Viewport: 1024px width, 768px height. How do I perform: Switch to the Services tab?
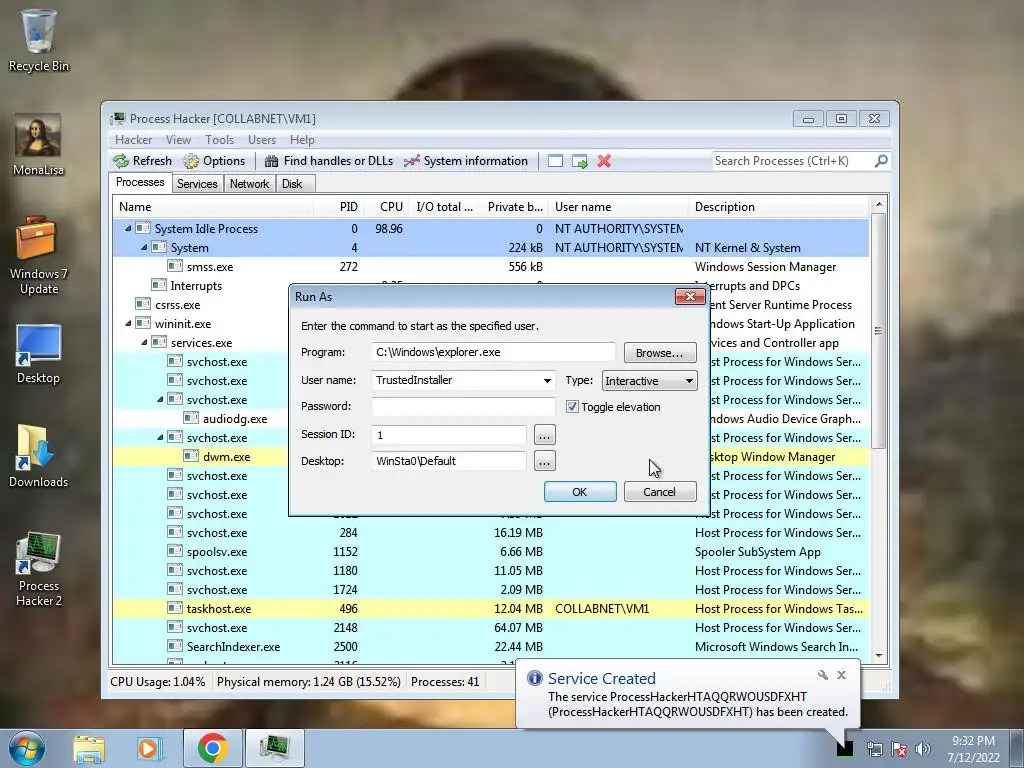[x=197, y=184]
